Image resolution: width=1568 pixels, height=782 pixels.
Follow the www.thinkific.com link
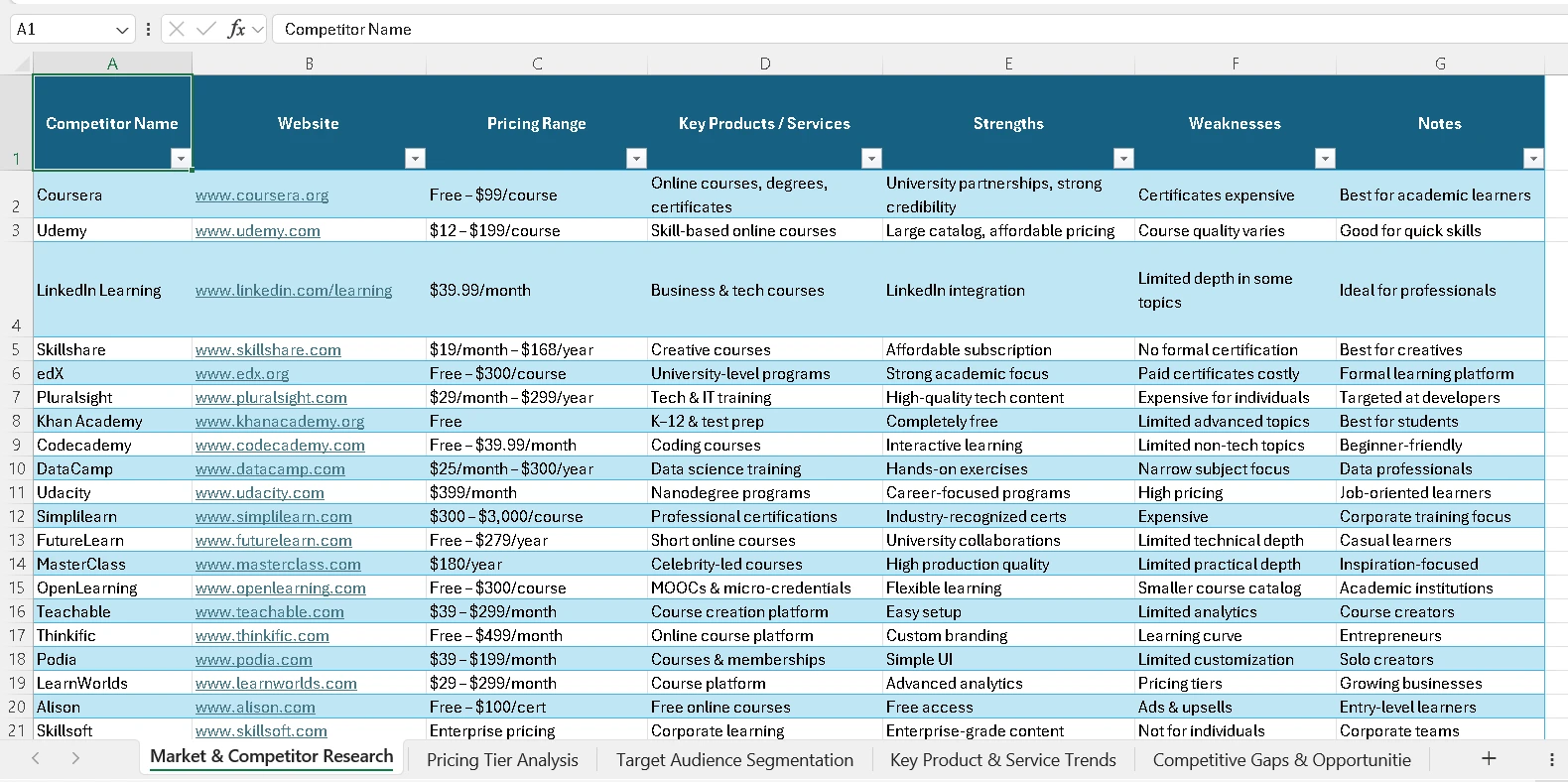click(x=262, y=636)
